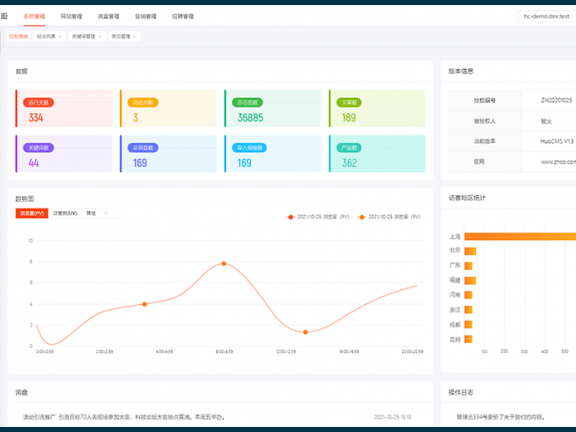Click the HuoCMS V1.3 version value
This screenshot has height=432, width=576.
tap(557, 141)
